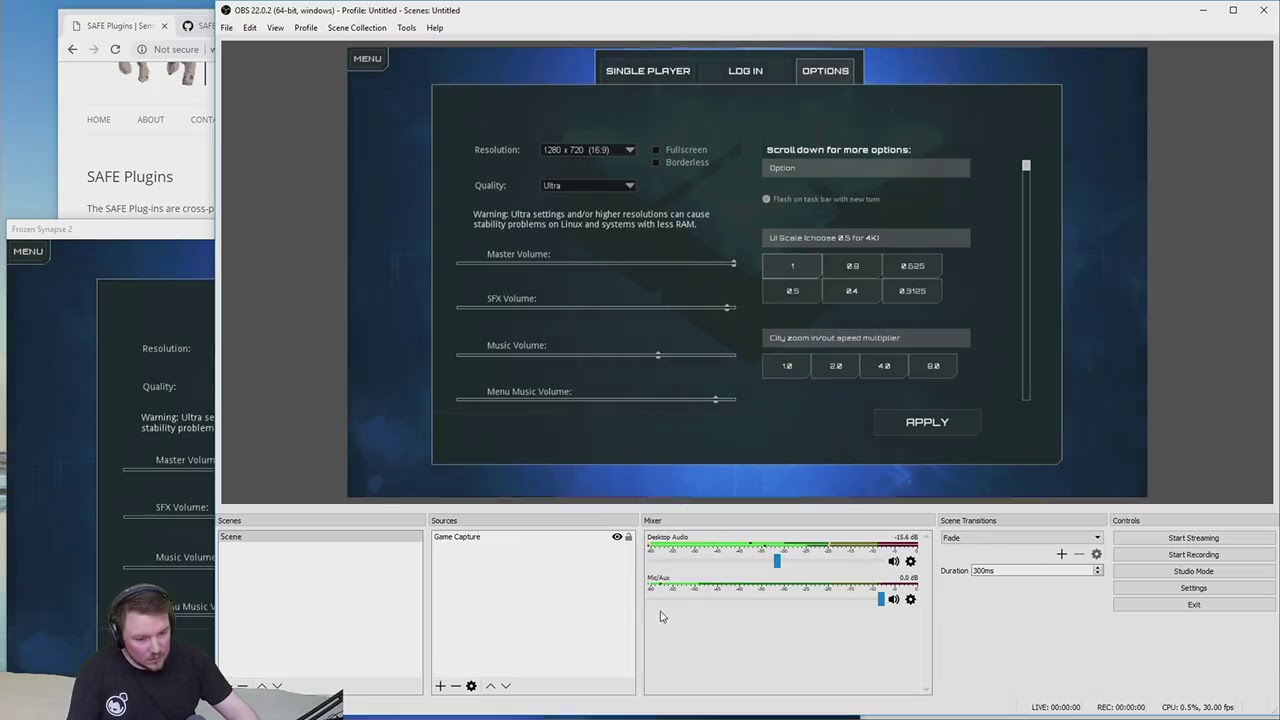The height and width of the screenshot is (720, 1280).
Task: Click Start Recording button
Action: (1194, 555)
